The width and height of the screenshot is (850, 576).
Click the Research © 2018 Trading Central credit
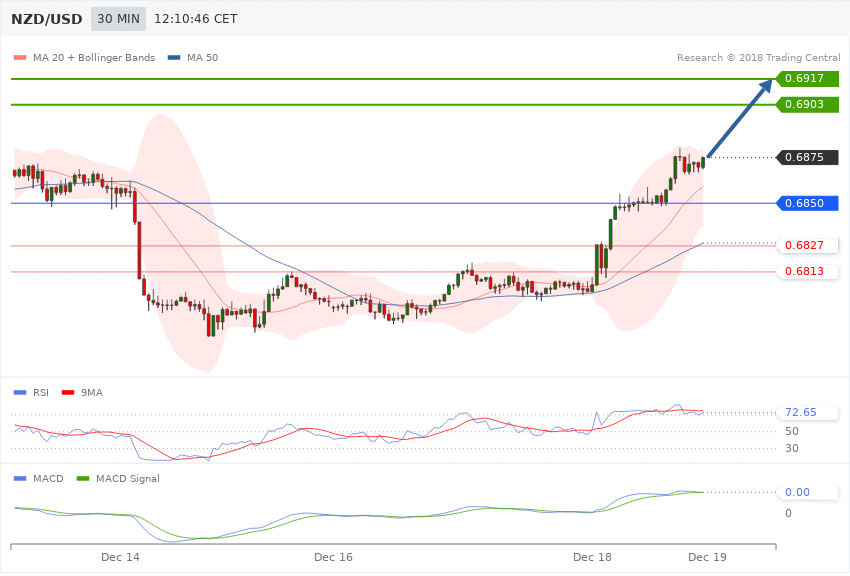click(x=758, y=57)
